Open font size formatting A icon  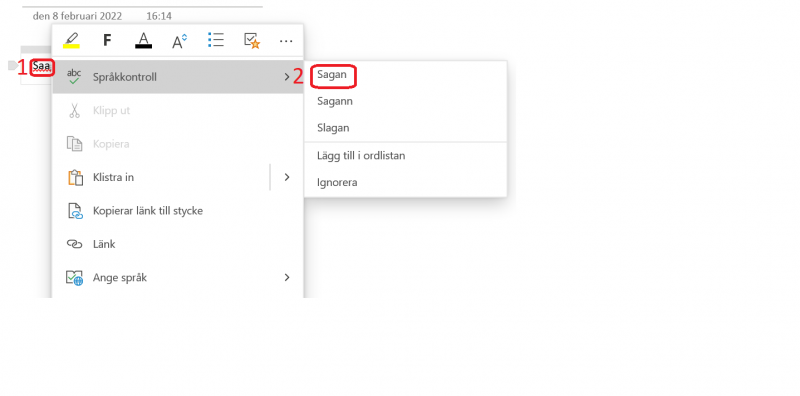point(179,40)
